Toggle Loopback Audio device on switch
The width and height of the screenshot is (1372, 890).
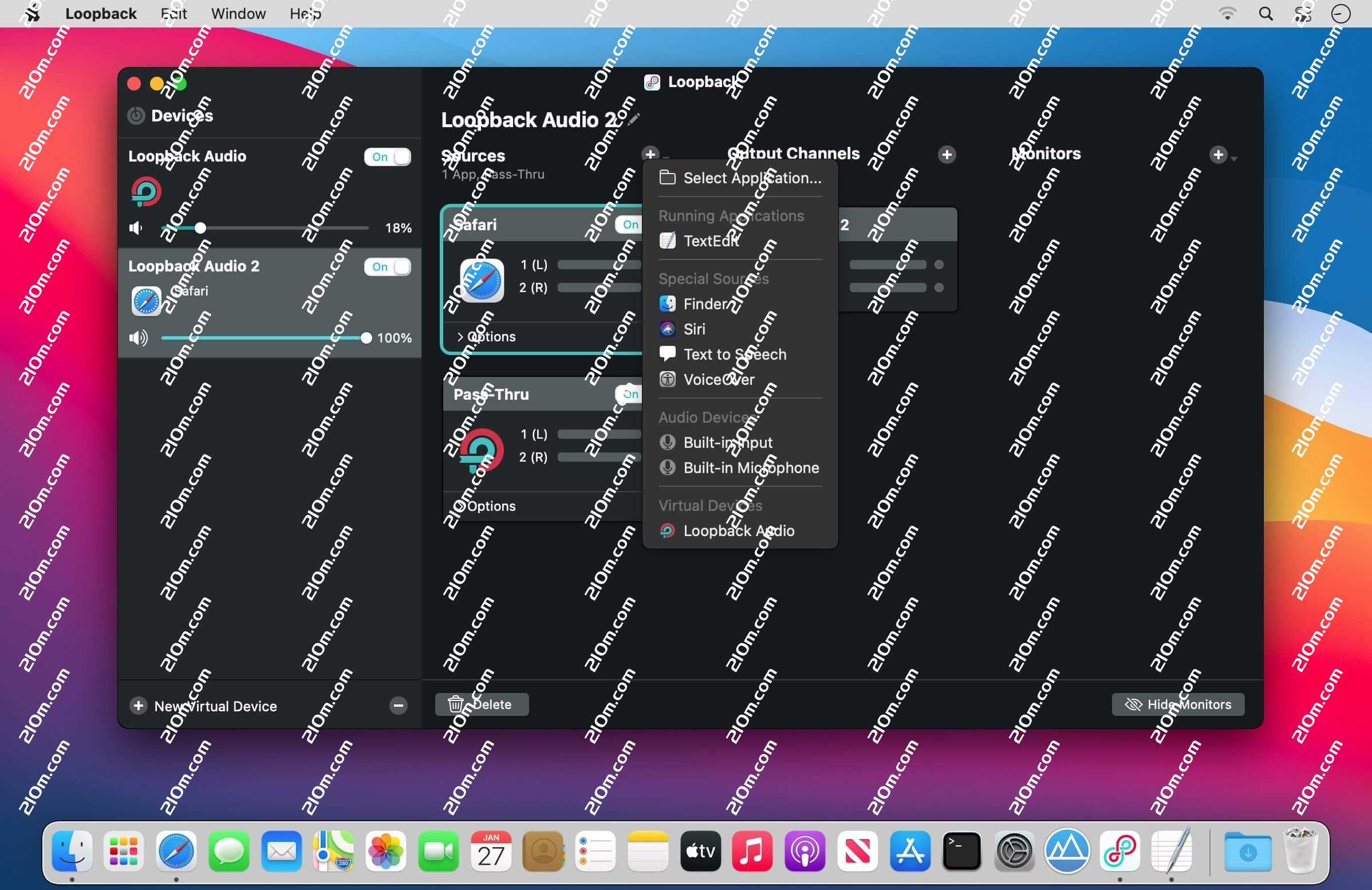388,157
